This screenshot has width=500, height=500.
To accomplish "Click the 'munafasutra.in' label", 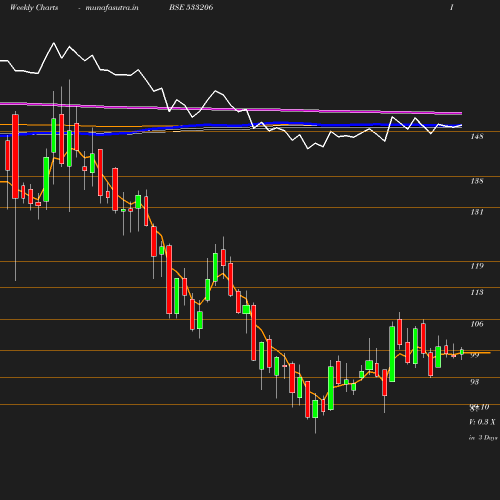I will [x=112, y=8].
